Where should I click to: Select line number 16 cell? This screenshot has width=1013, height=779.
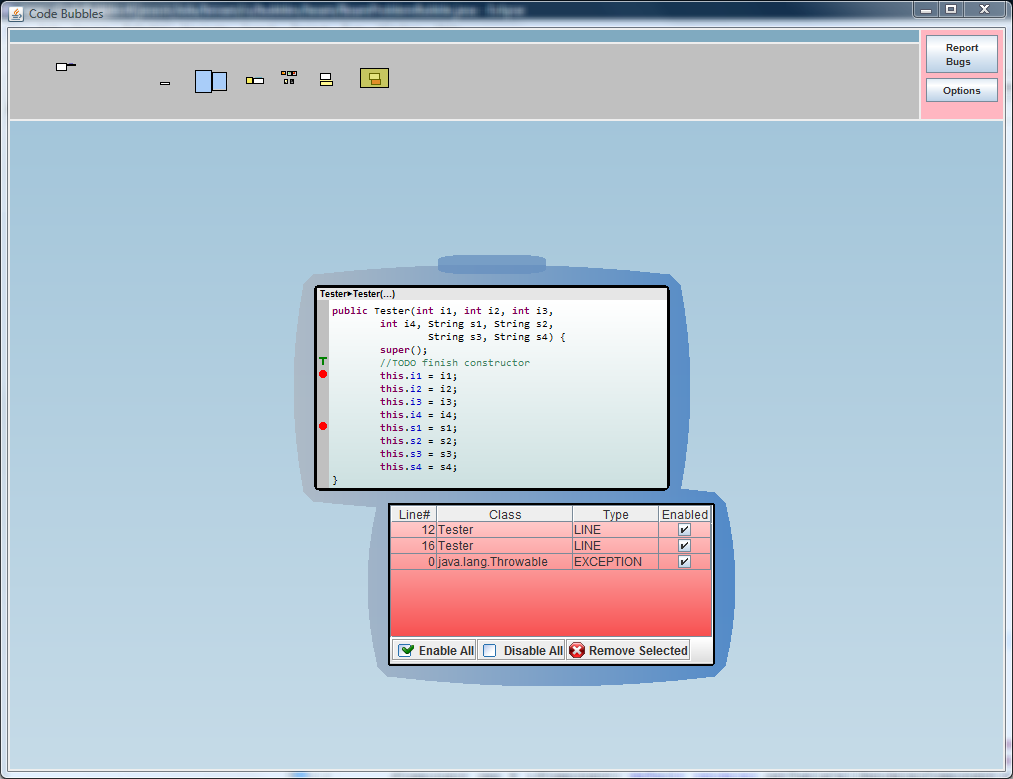click(x=414, y=546)
